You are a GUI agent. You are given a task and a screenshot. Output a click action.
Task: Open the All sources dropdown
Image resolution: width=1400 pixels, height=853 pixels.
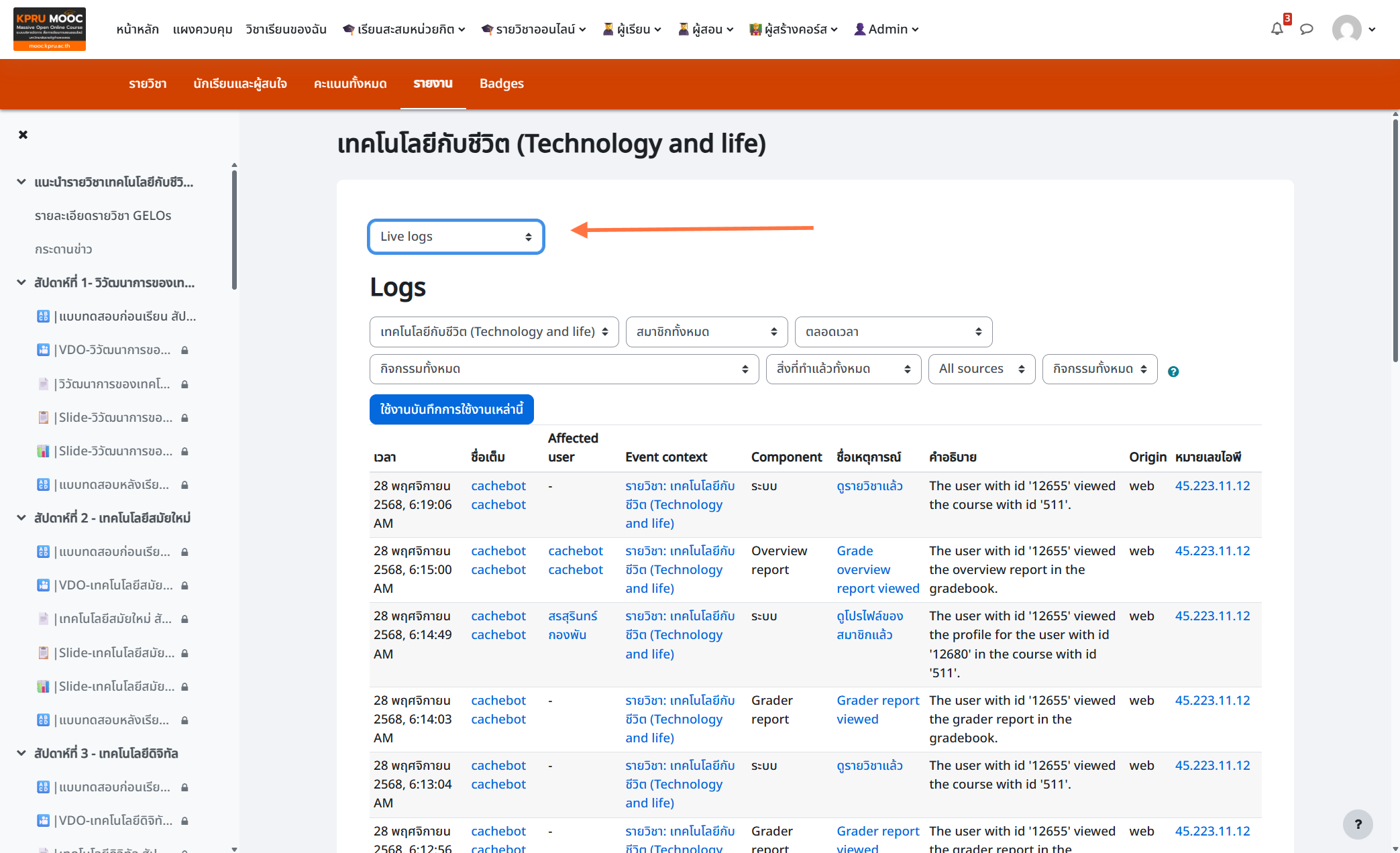tap(981, 369)
